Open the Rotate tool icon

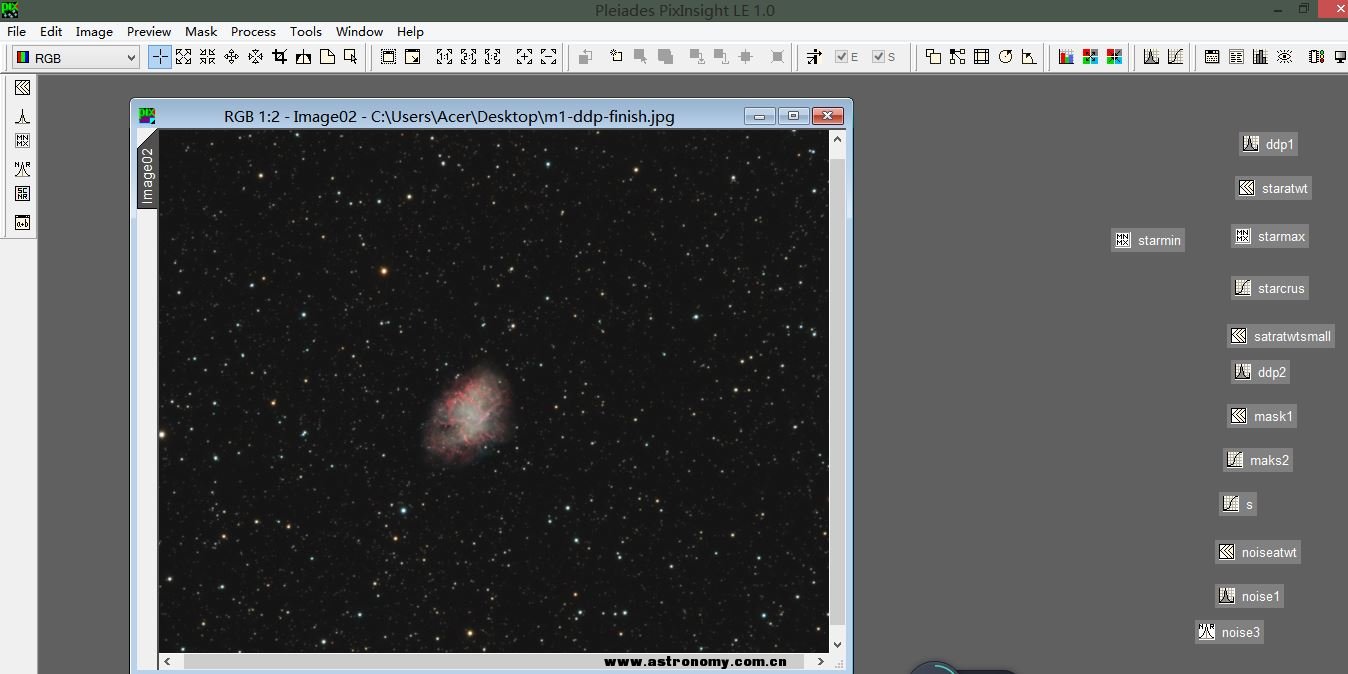tap(1006, 57)
